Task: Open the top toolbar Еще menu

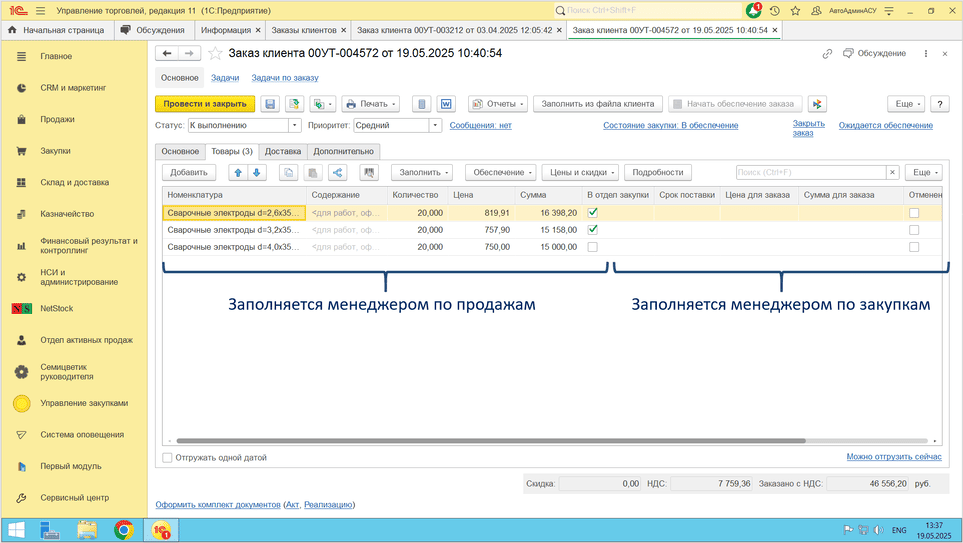Action: tap(906, 104)
